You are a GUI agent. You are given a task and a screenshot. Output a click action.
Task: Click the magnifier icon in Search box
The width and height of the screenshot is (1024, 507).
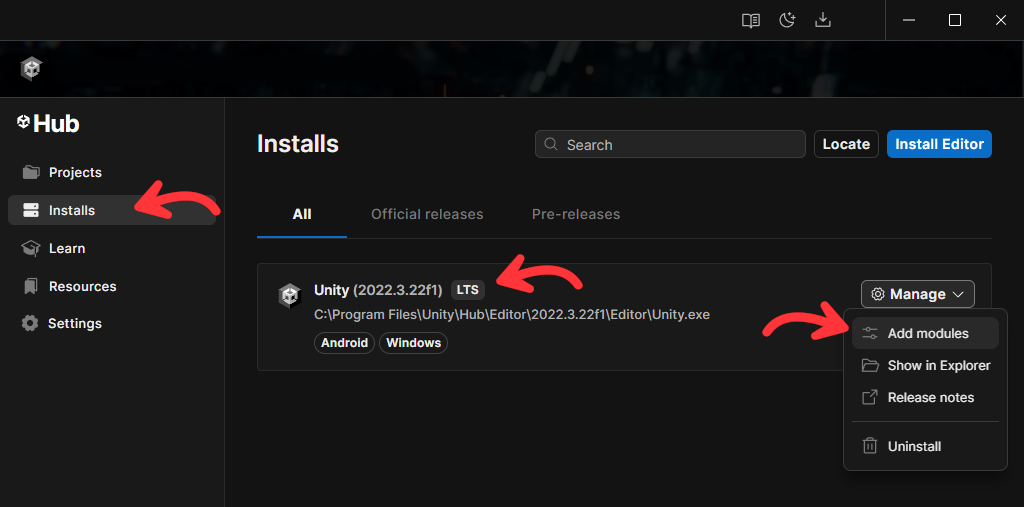click(x=551, y=144)
